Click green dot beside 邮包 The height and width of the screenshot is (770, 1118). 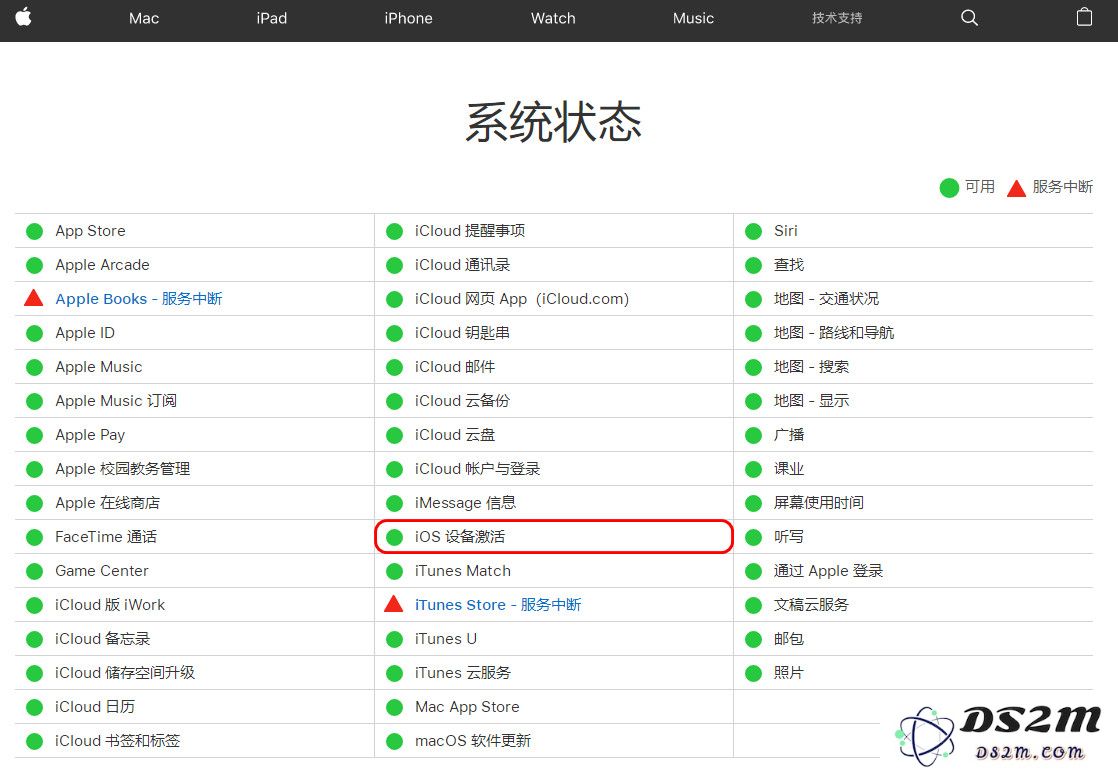point(754,640)
